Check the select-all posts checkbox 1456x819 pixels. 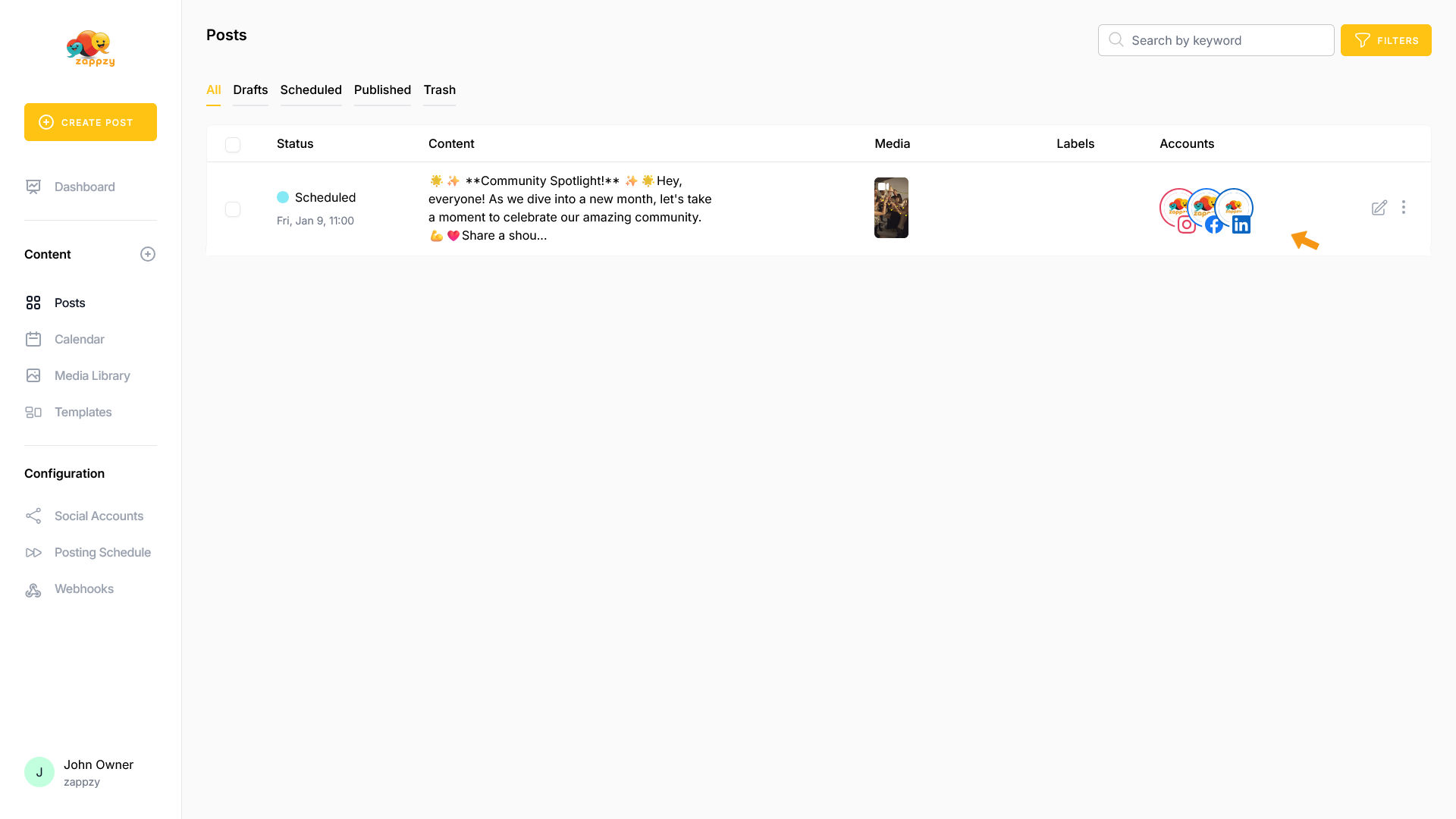coord(233,145)
